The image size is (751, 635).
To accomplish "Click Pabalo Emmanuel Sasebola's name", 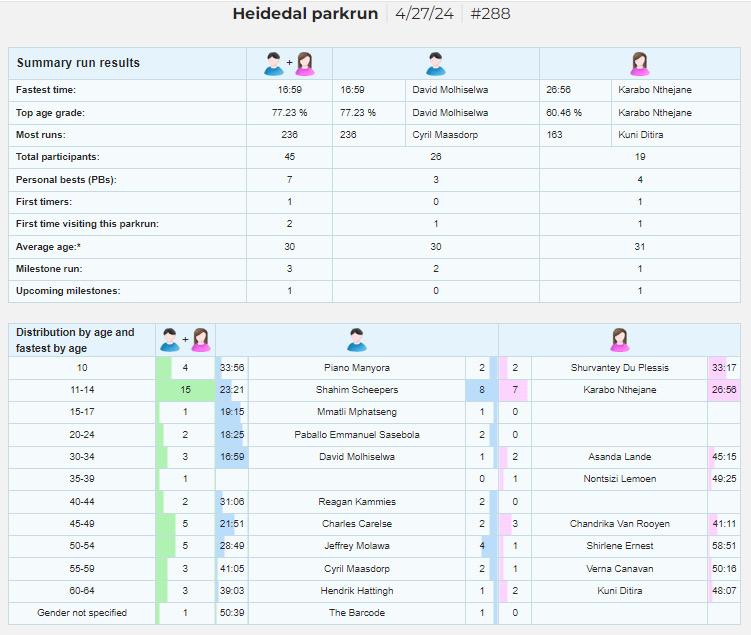I will [x=357, y=435].
